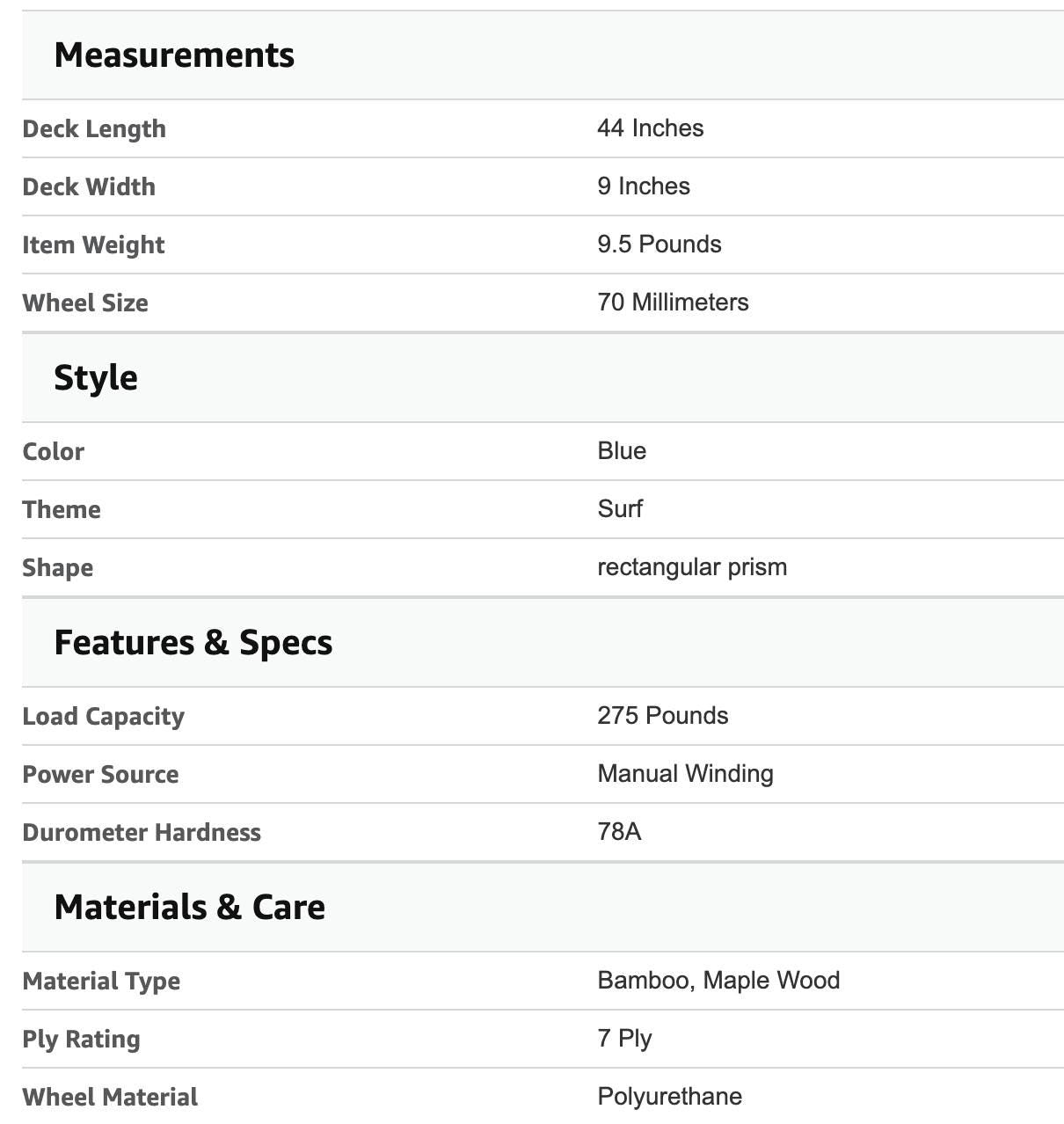The width and height of the screenshot is (1064, 1124).
Task: Click the Bamboo, Maple Wood value
Action: [x=718, y=981]
